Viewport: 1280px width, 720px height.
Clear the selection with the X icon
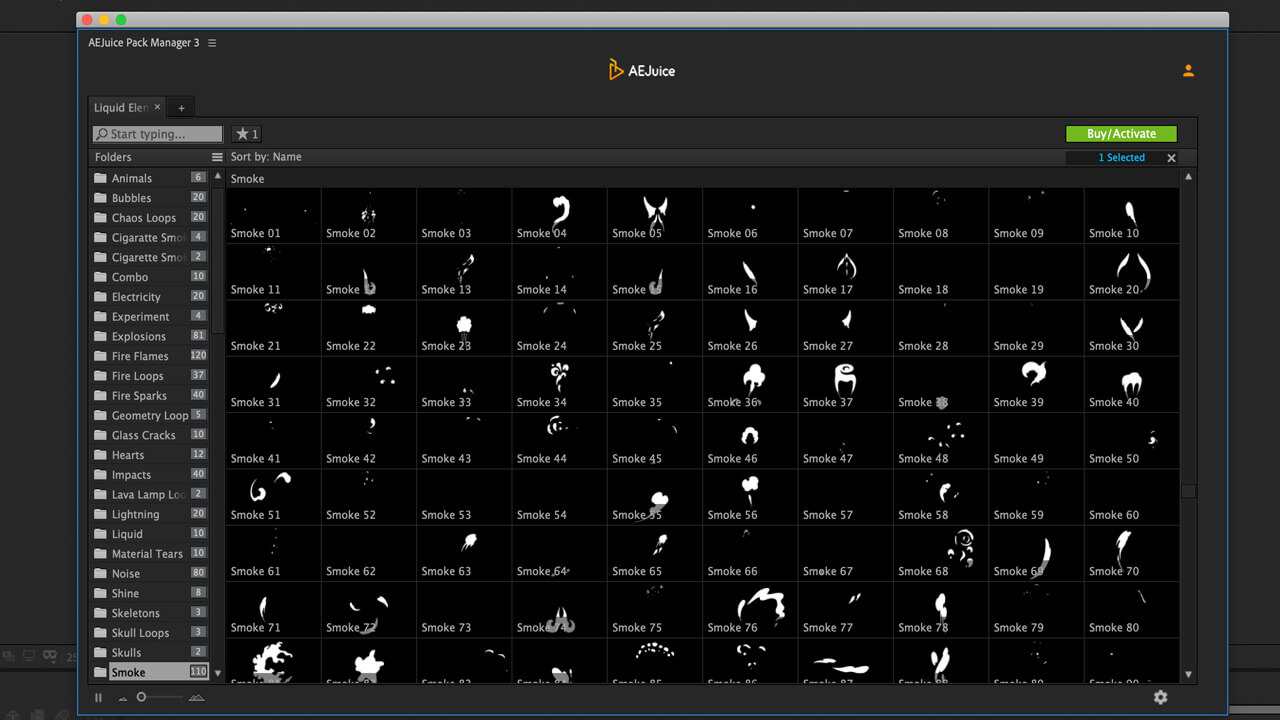click(x=1171, y=158)
